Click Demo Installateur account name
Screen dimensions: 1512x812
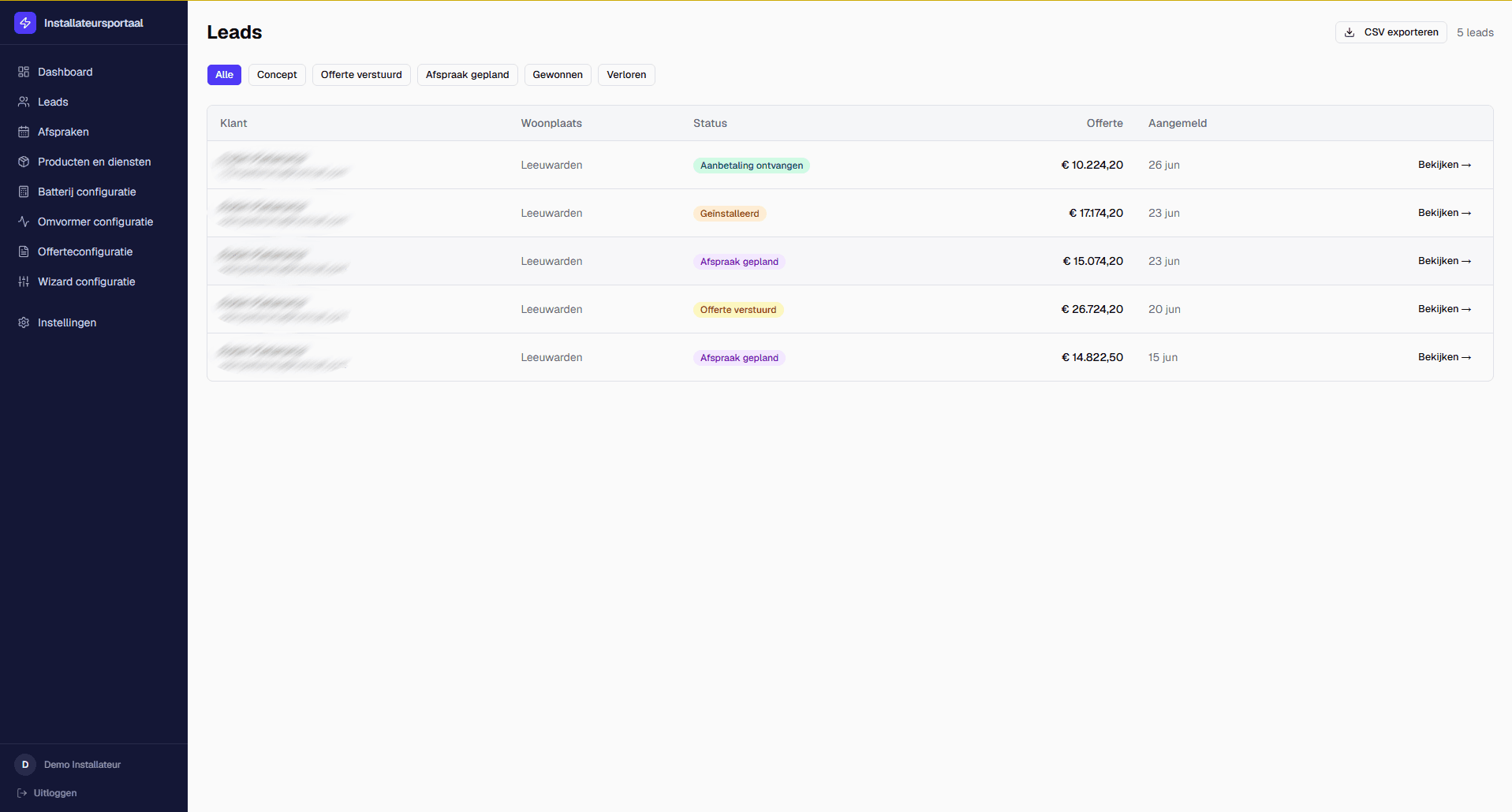(82, 765)
